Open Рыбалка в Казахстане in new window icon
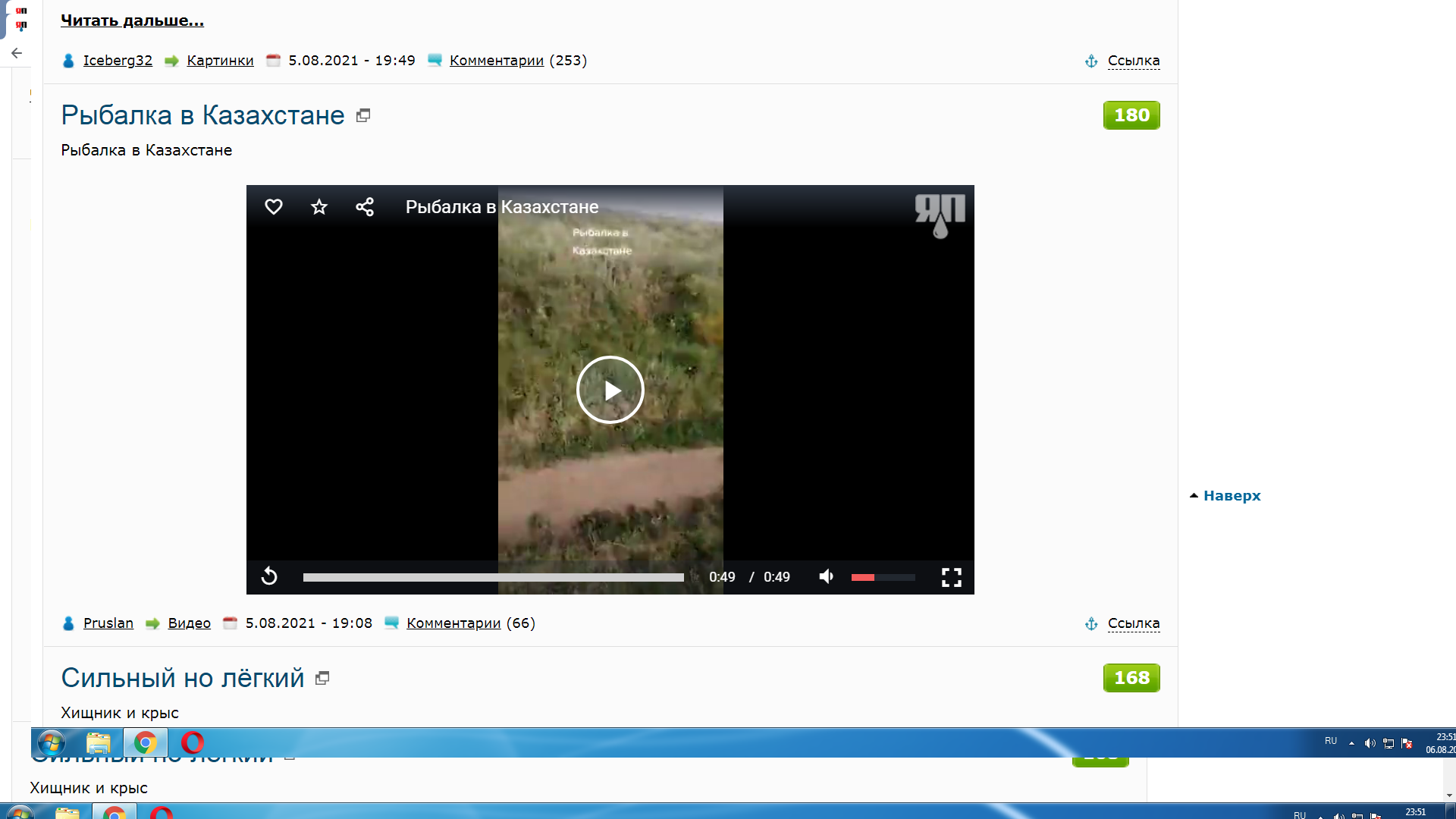 point(363,116)
